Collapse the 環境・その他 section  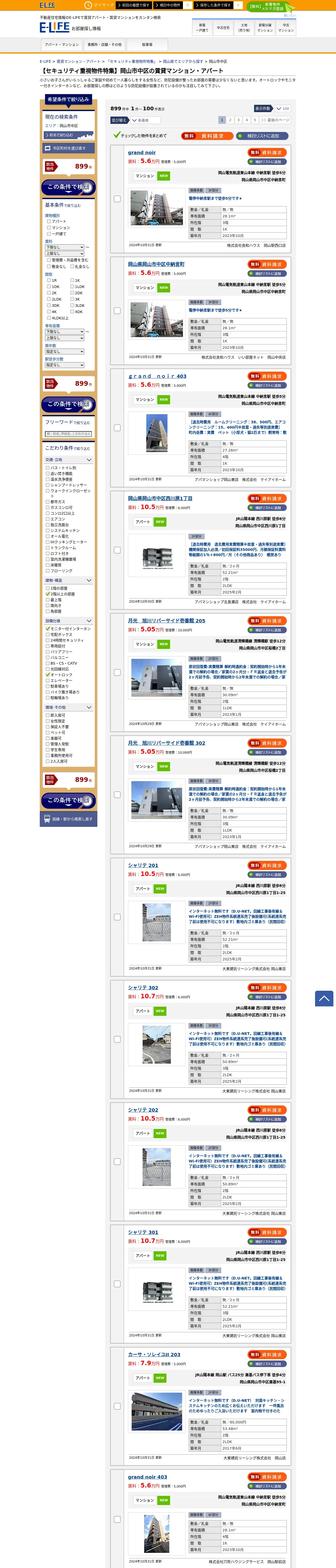tap(68, 707)
